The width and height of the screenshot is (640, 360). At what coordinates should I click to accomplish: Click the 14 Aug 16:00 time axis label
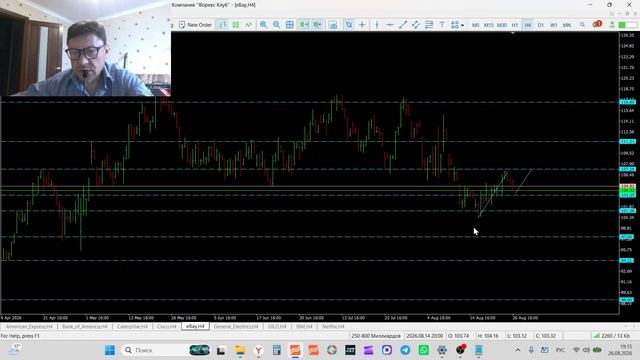(482, 318)
